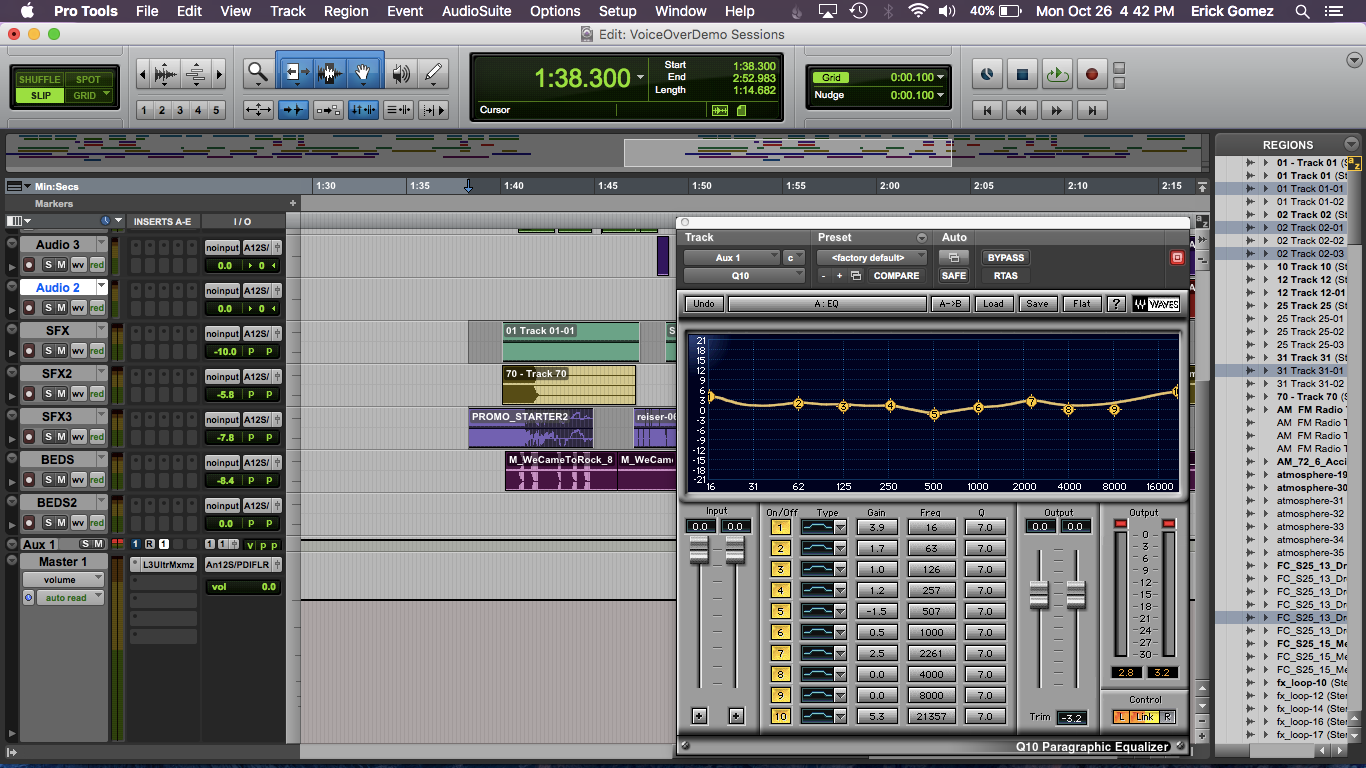Click the Waves logo in Q10 plugin
This screenshot has width=1366, height=768.
1156,304
